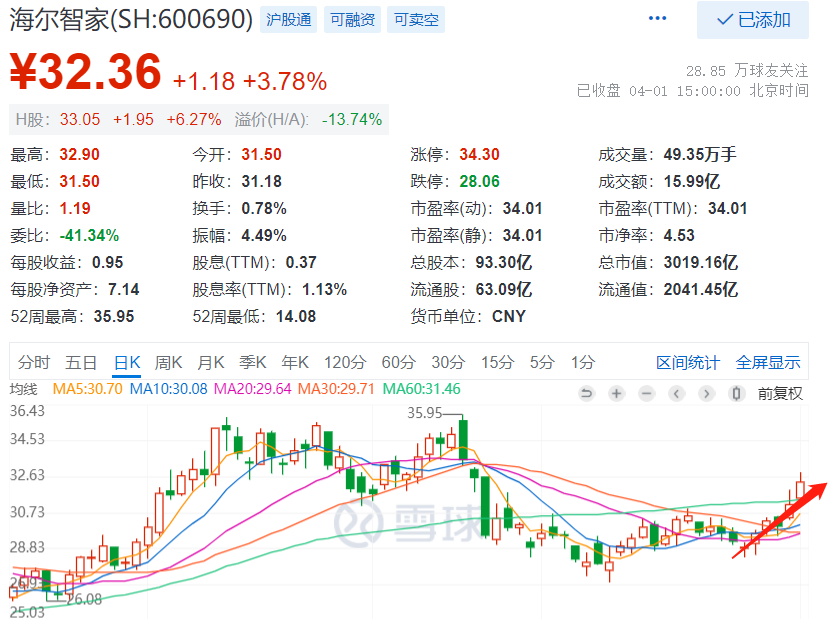Click the 均线 label
The image size is (831, 619).
click(x=24, y=390)
